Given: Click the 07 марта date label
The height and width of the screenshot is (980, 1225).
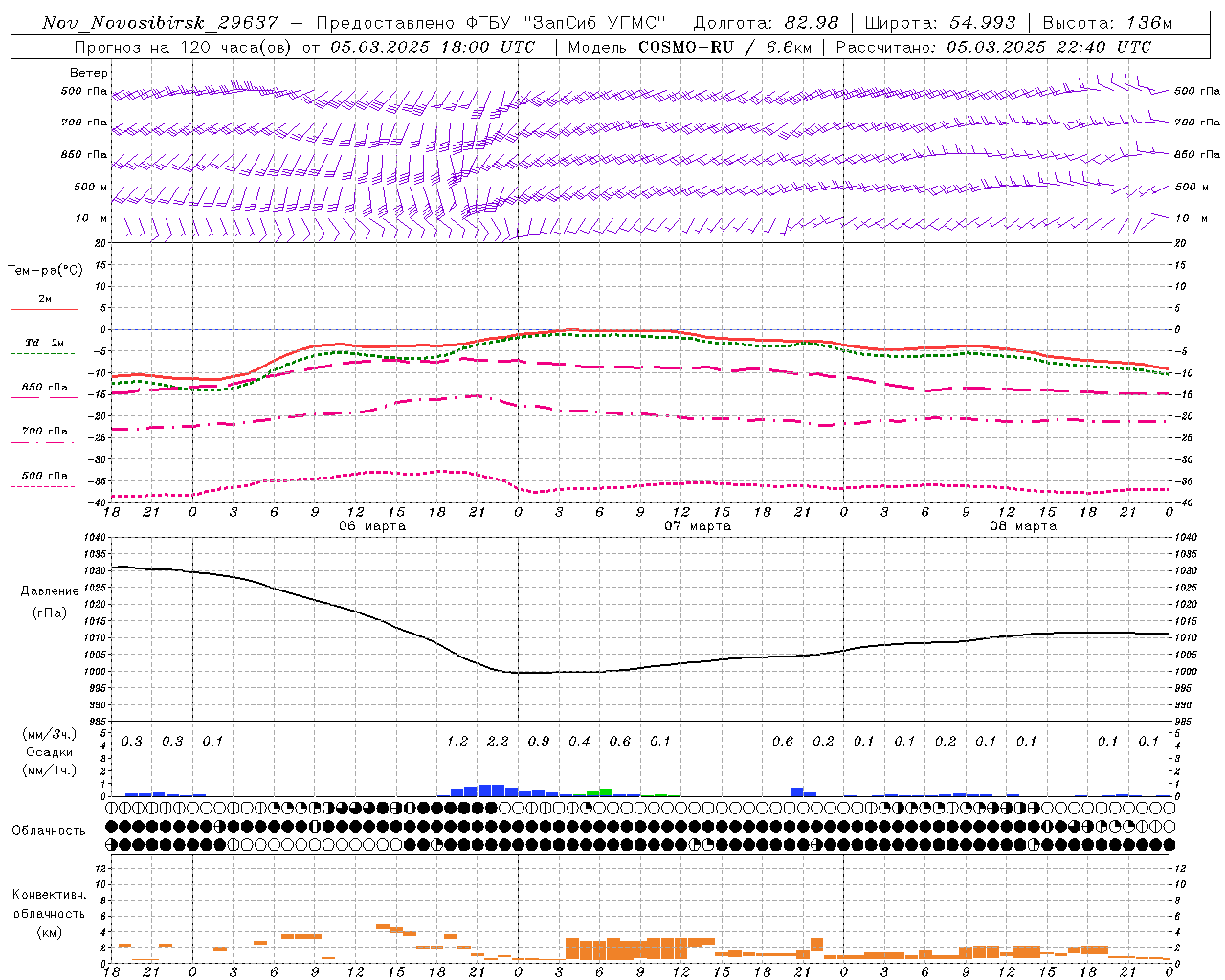Looking at the screenshot, I should (698, 526).
